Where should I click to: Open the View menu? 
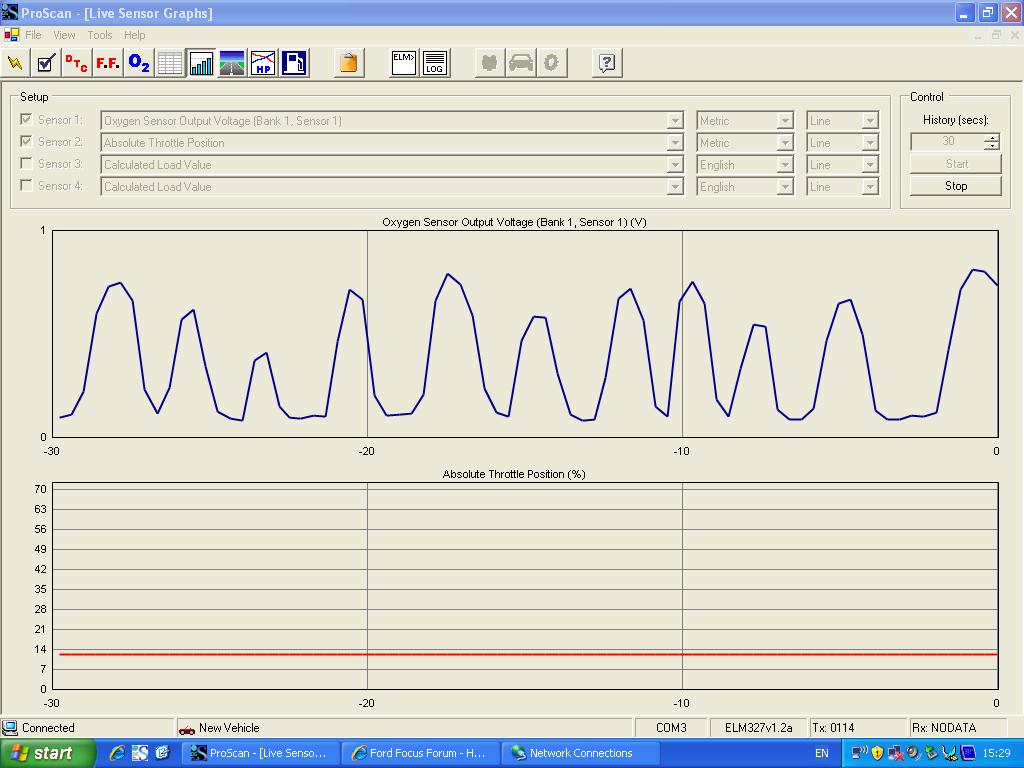coord(64,35)
